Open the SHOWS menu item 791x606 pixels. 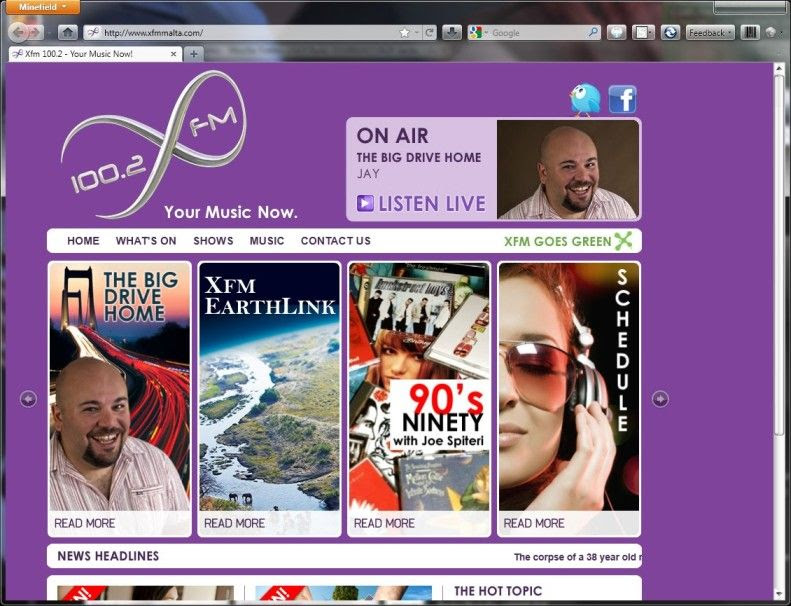(x=213, y=241)
